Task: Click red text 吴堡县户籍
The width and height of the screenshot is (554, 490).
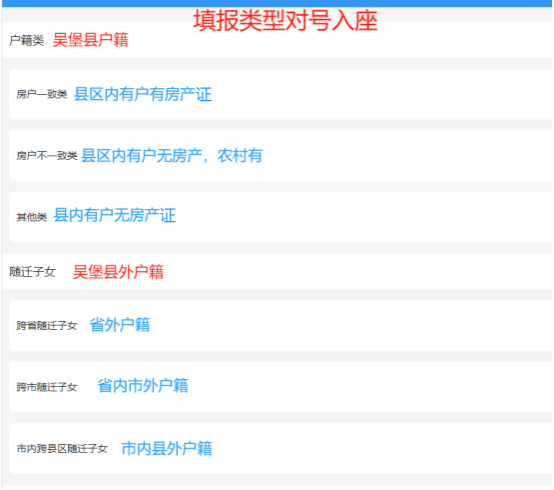Action: (x=90, y=40)
